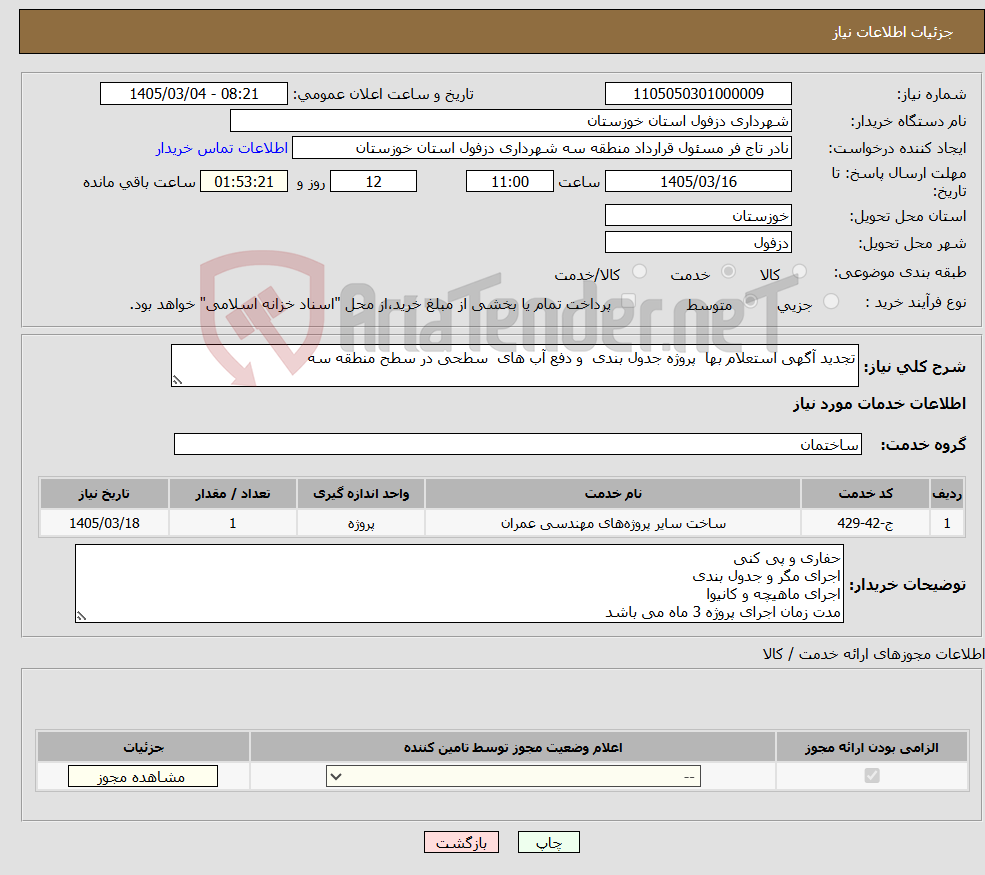
Task: Click the request creator field
Action: click(x=541, y=148)
